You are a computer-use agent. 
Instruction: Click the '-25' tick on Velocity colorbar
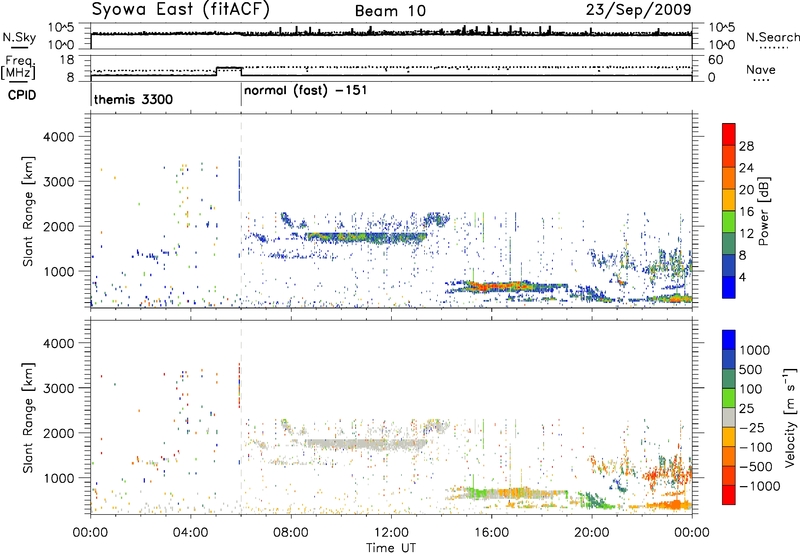coord(751,427)
